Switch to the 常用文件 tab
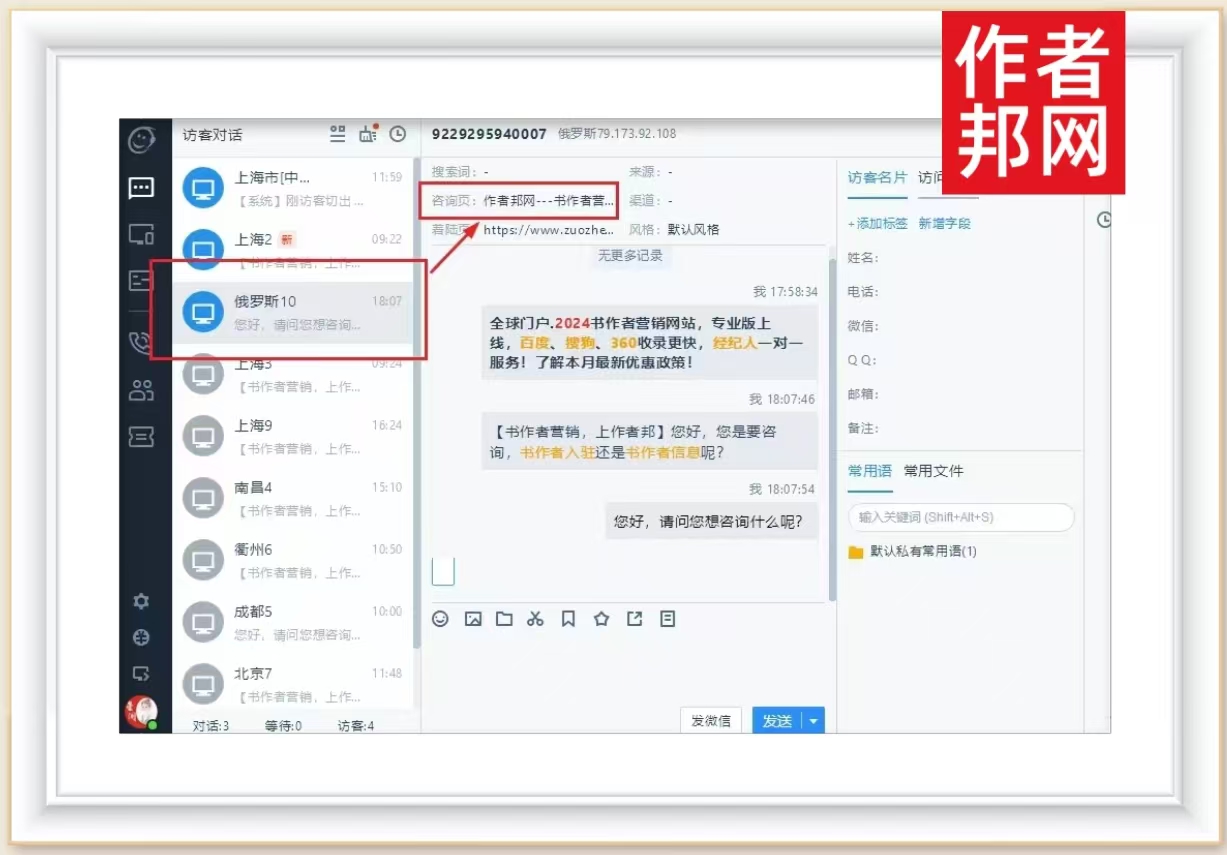The image size is (1227, 855). [933, 471]
